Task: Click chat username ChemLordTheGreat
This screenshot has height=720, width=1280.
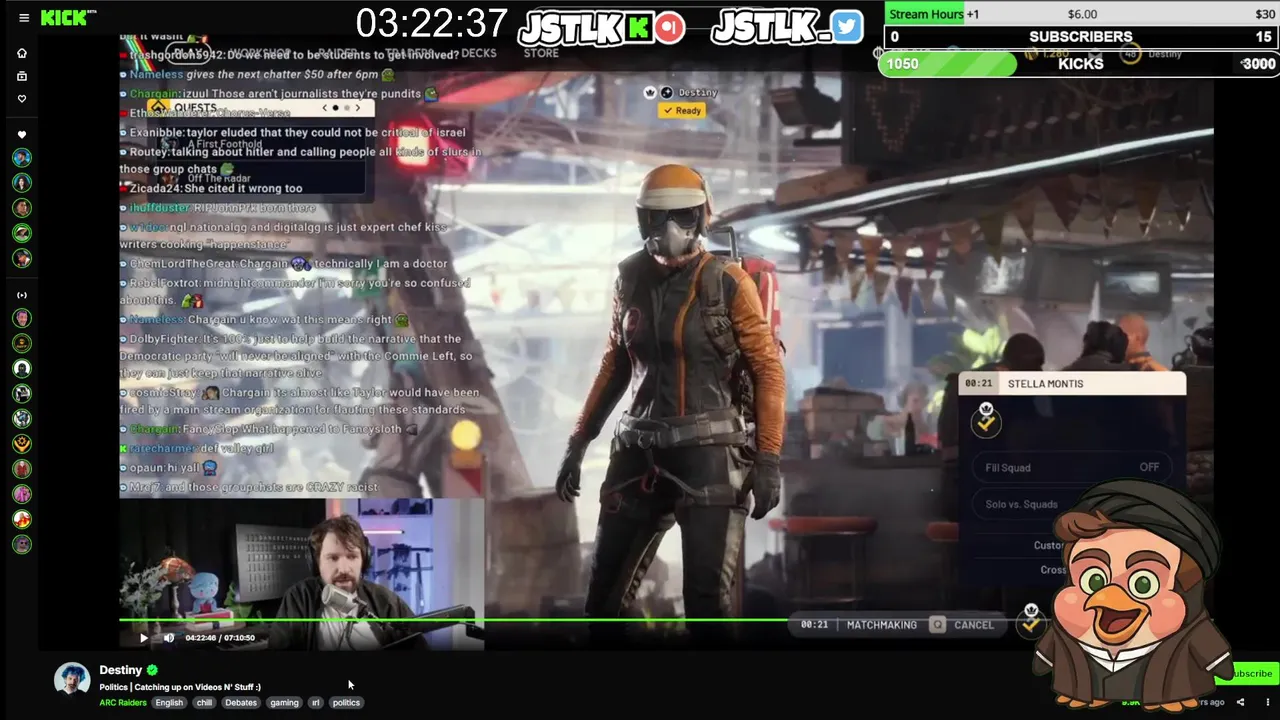Action: click(x=183, y=264)
